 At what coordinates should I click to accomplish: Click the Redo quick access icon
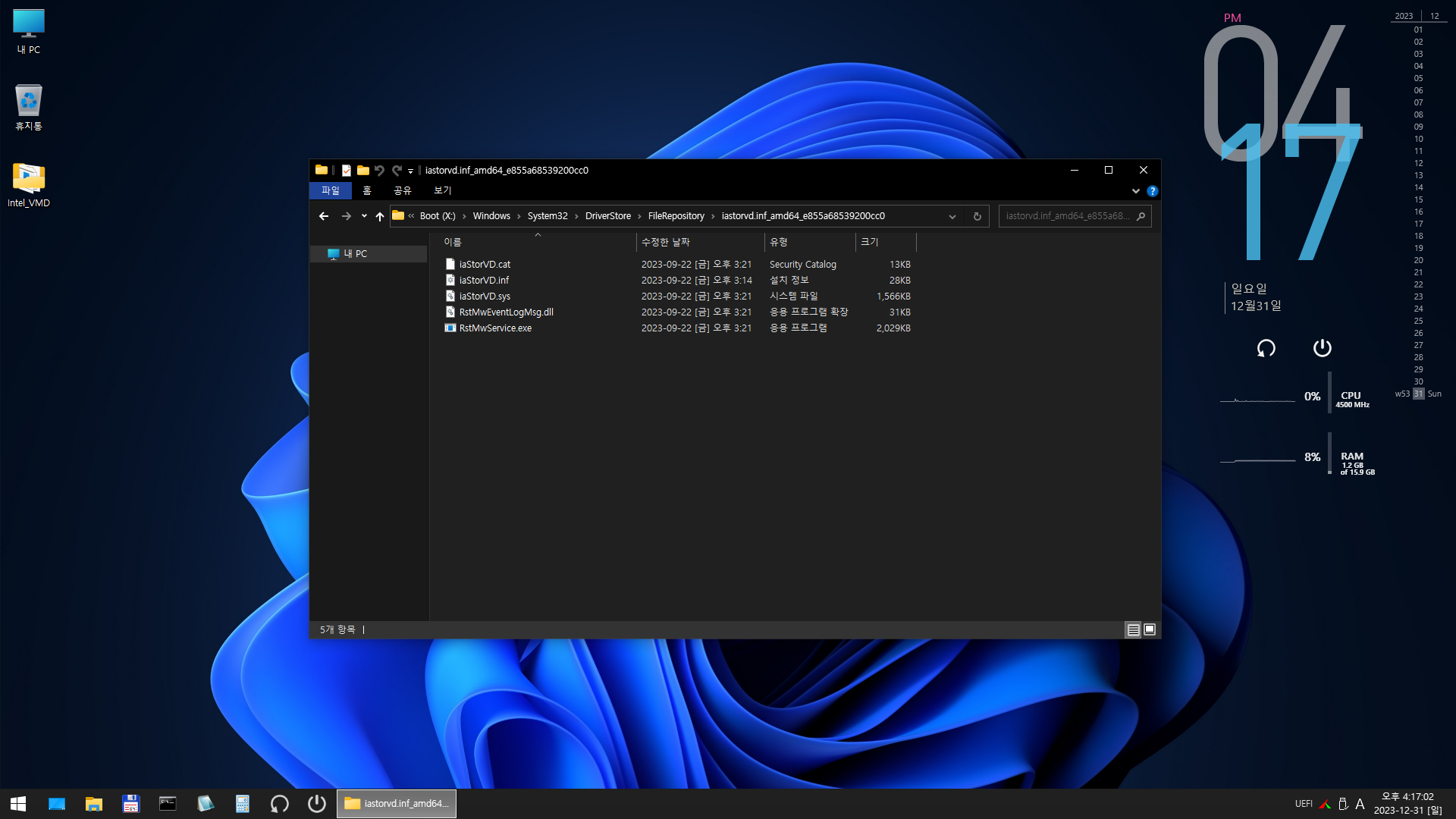[397, 171]
